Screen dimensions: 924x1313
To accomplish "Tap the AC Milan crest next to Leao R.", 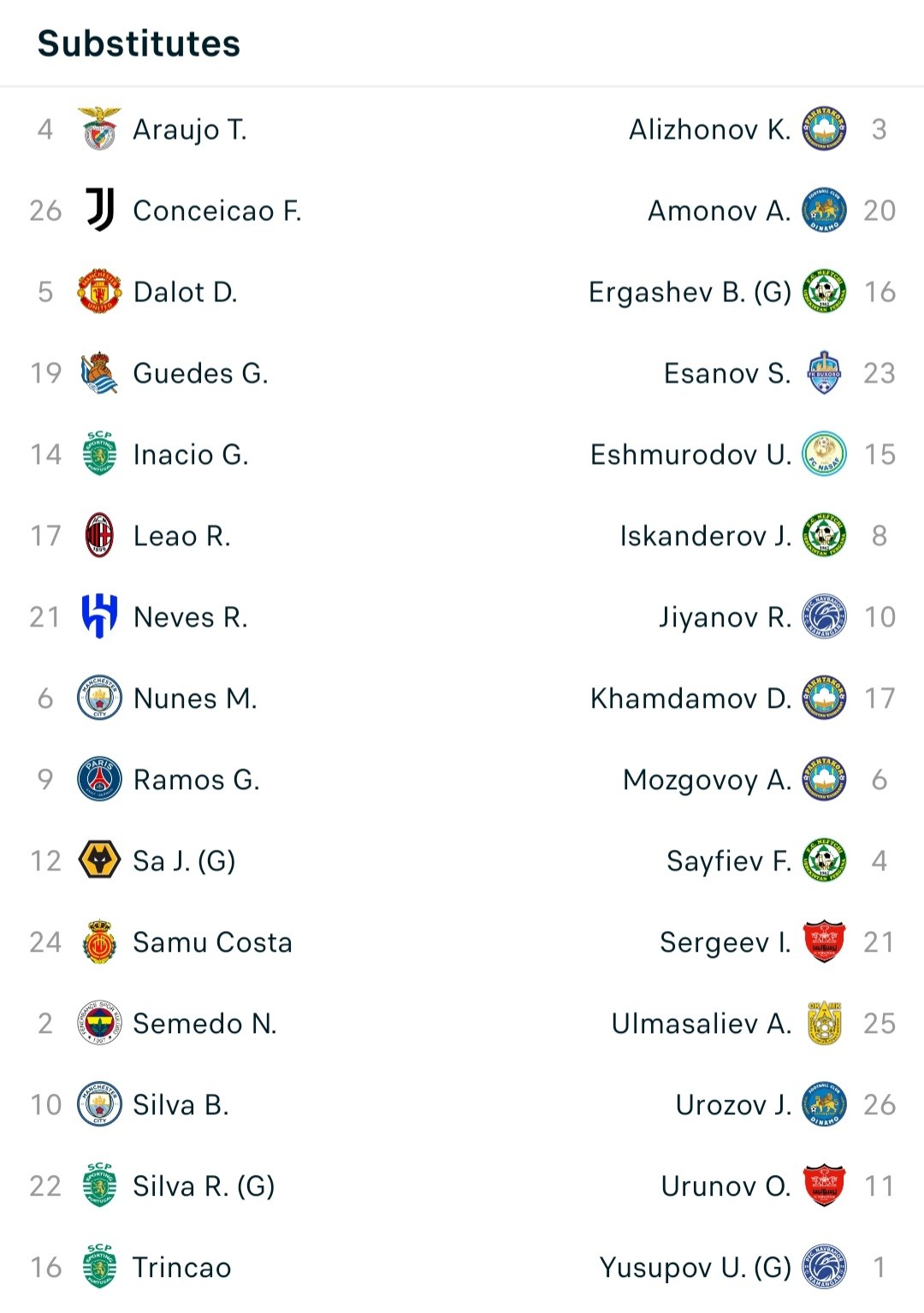I will 99,535.
